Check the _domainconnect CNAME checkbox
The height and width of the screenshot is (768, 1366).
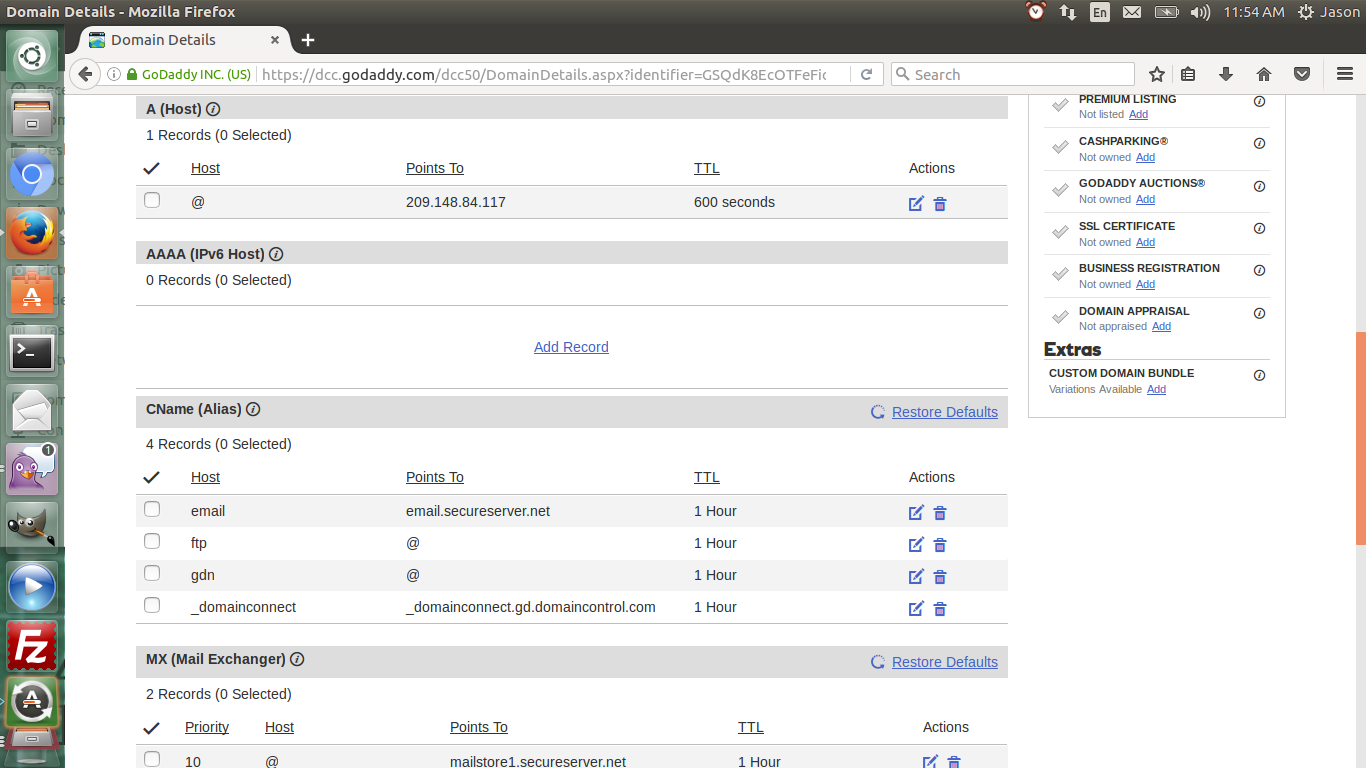(x=152, y=605)
